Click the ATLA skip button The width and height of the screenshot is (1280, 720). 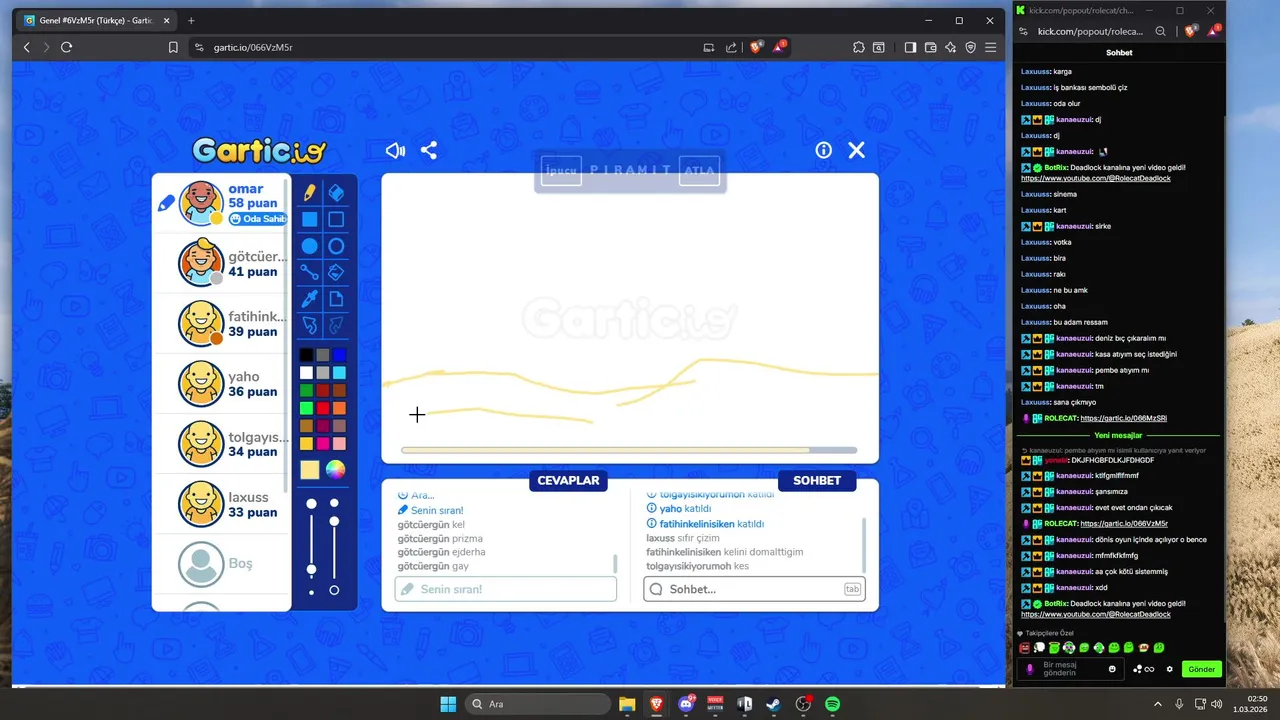pos(699,170)
